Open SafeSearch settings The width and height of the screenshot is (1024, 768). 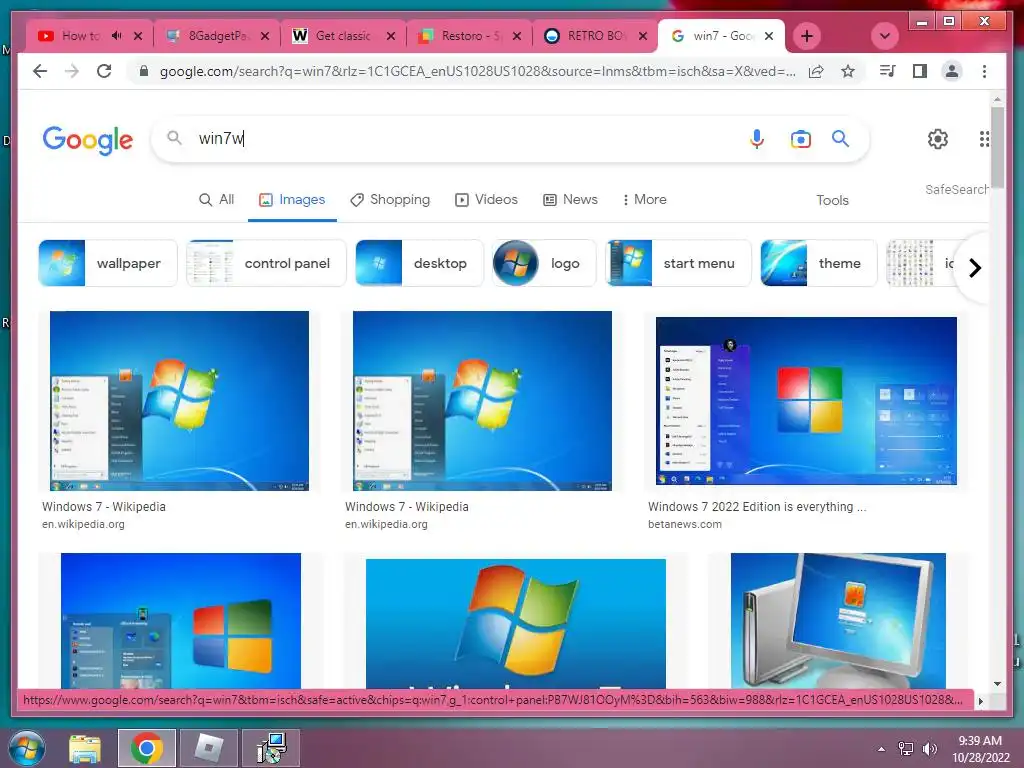point(956,189)
